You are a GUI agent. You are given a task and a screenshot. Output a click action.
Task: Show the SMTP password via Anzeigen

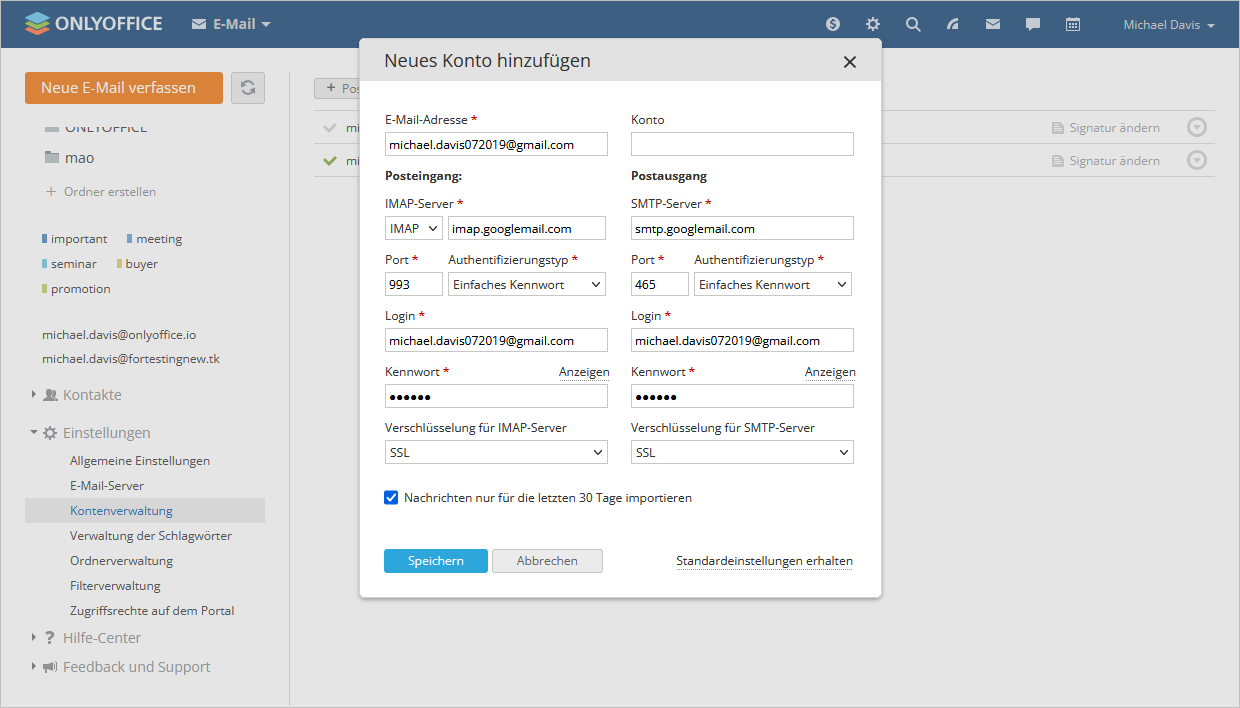coord(830,372)
